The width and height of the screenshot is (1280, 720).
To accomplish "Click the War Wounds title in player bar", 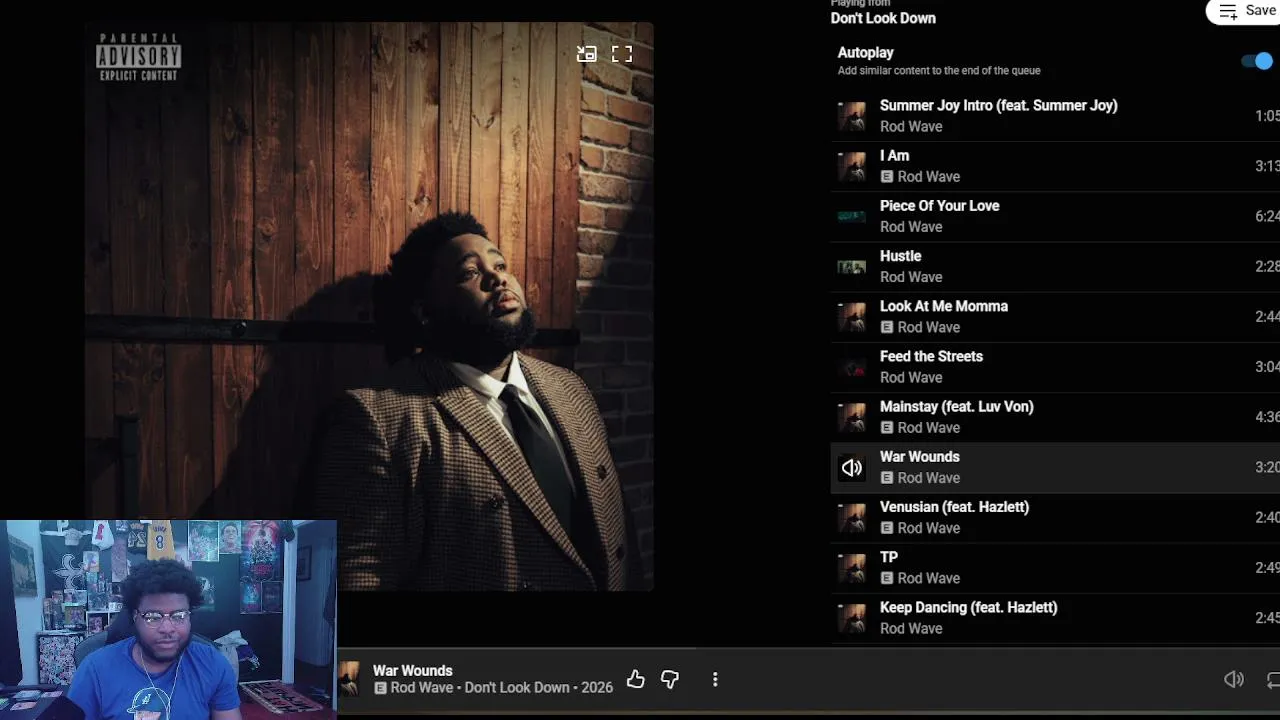I will [x=413, y=671].
